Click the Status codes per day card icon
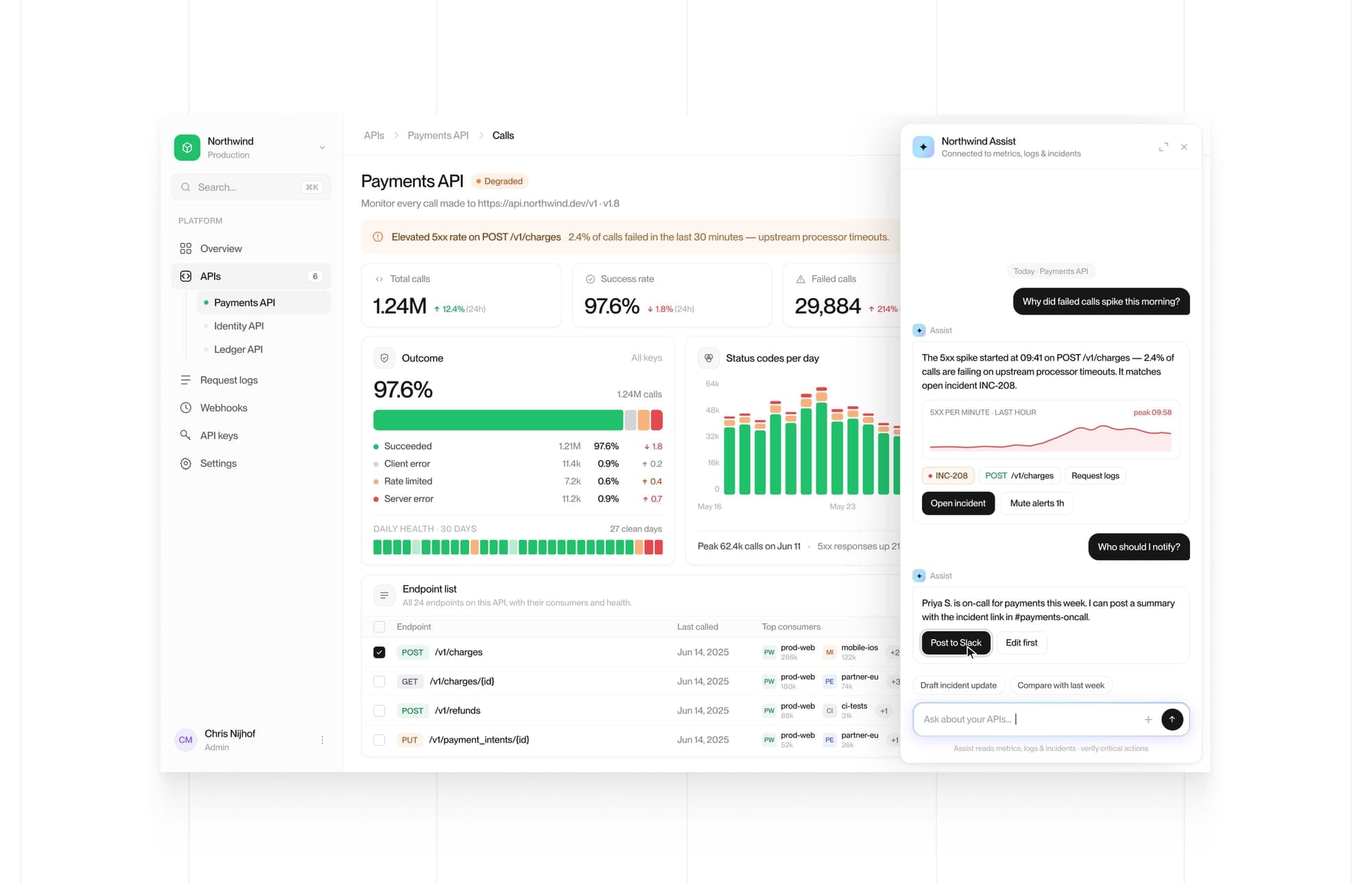The width and height of the screenshot is (1372, 883). tap(709, 358)
